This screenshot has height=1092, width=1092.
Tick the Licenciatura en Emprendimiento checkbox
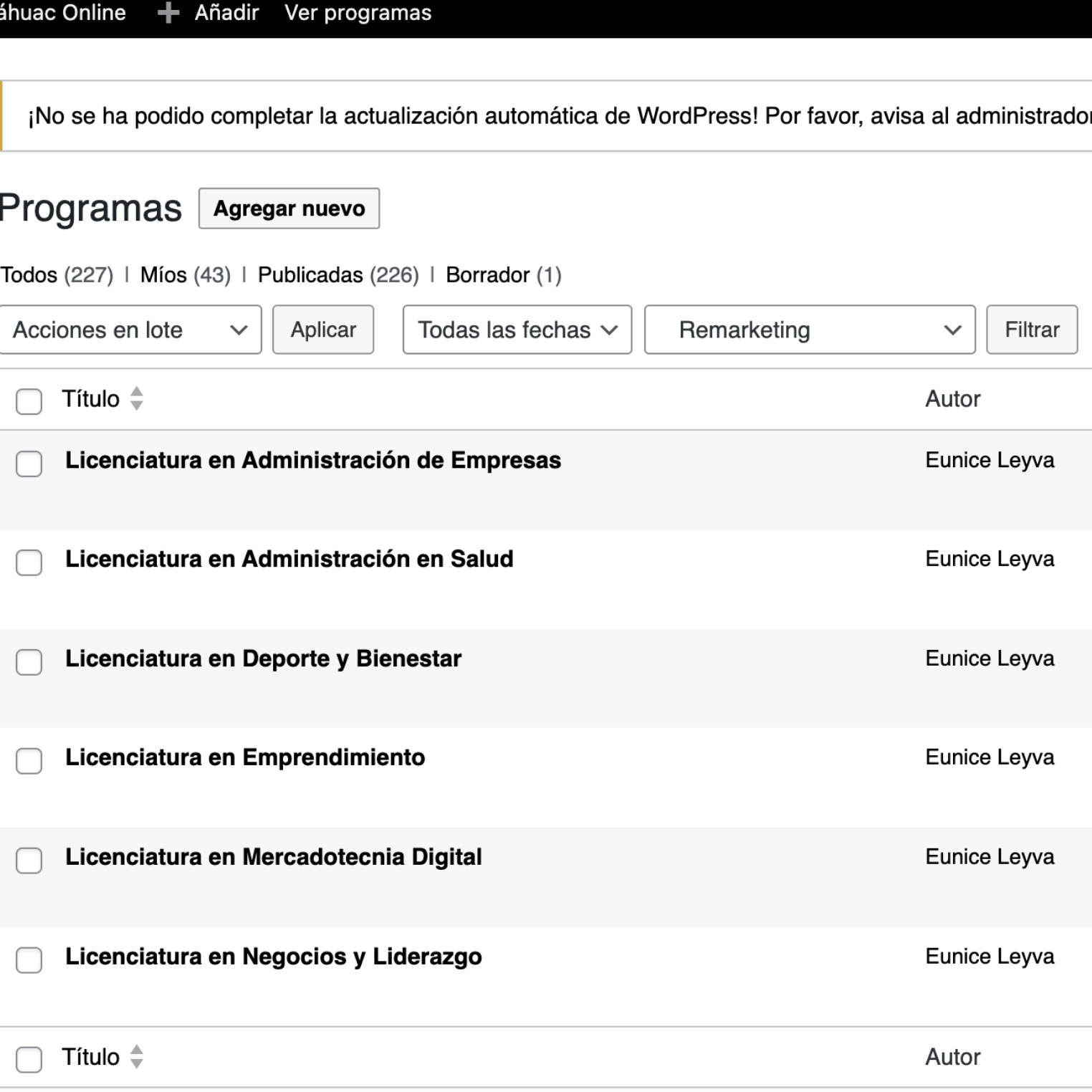[29, 760]
